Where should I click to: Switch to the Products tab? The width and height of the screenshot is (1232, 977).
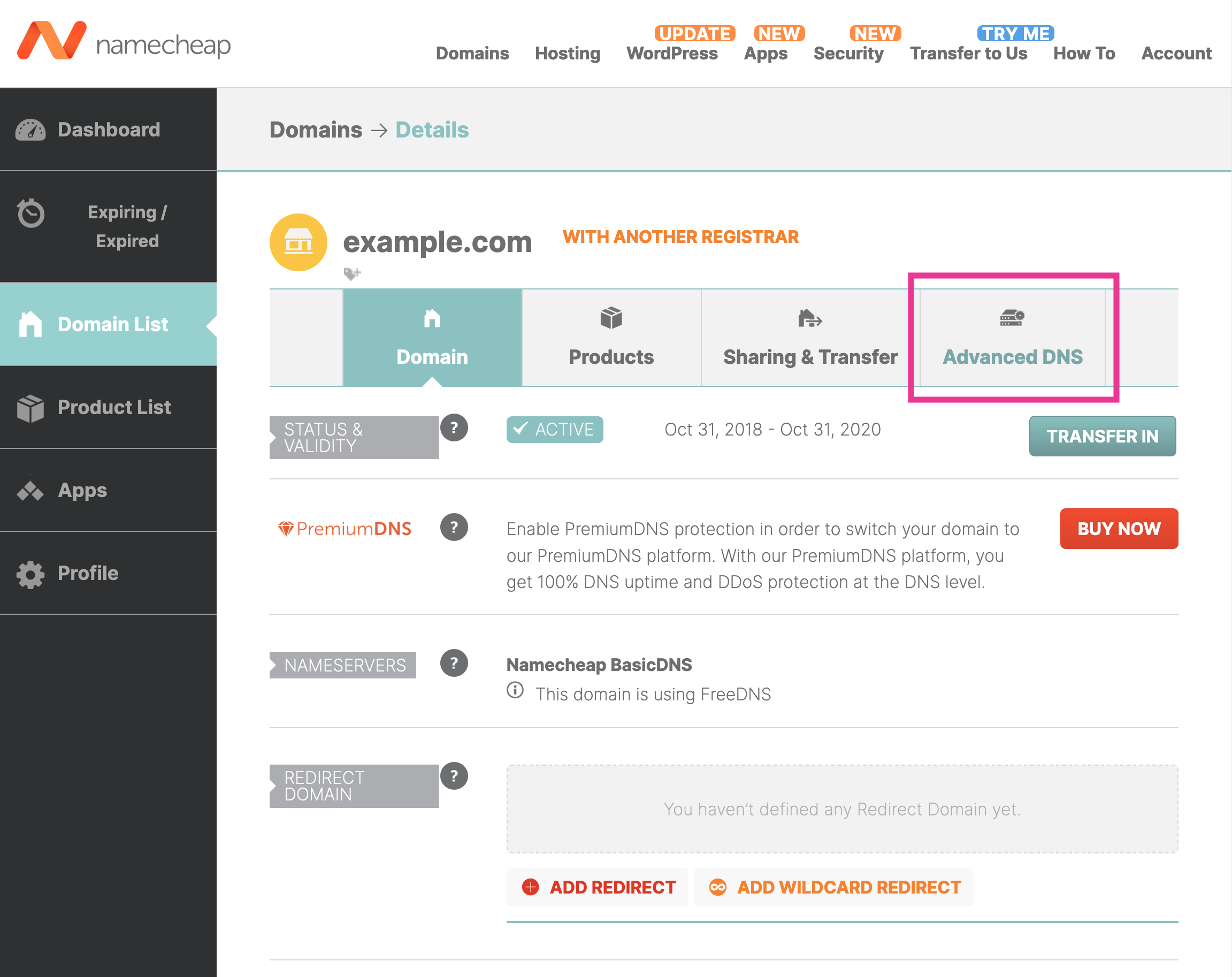click(611, 338)
